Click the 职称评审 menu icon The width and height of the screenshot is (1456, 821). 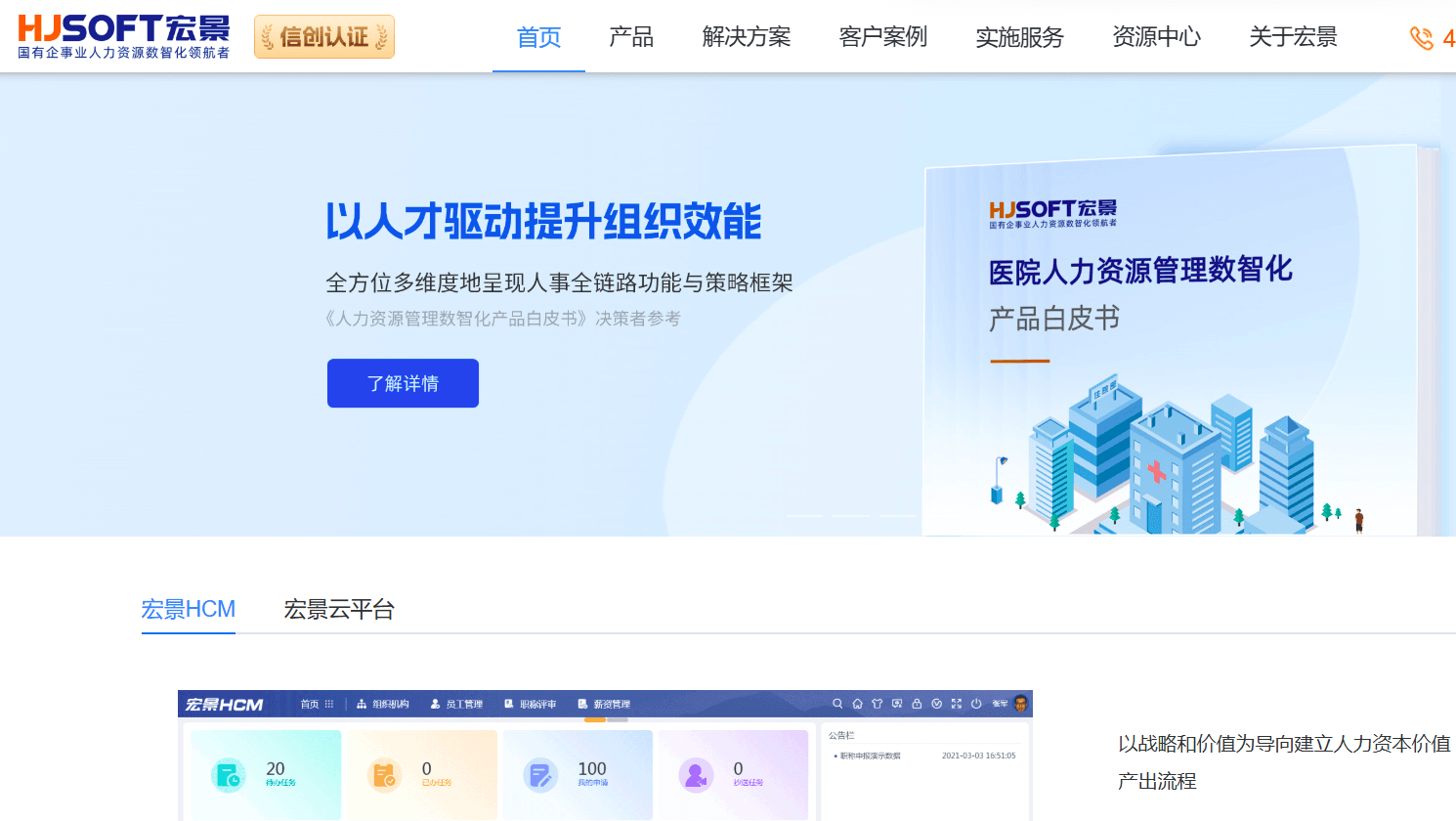tap(509, 704)
